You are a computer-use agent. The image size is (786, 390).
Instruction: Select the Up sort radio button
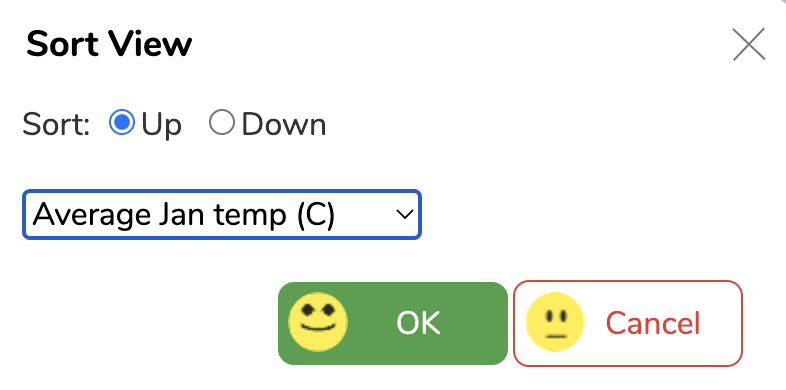(x=122, y=122)
